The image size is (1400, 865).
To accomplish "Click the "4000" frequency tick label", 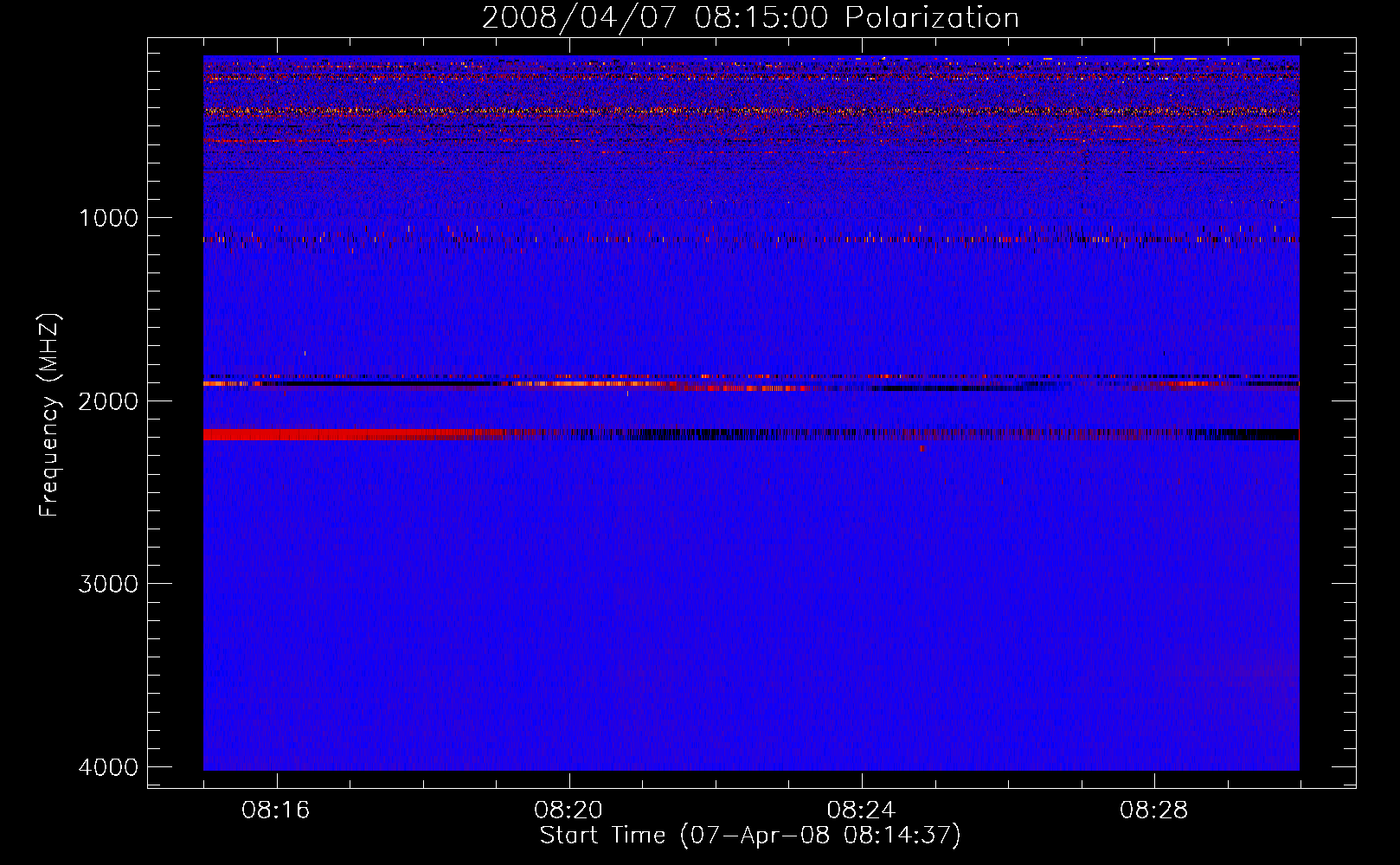I will click(x=108, y=767).
